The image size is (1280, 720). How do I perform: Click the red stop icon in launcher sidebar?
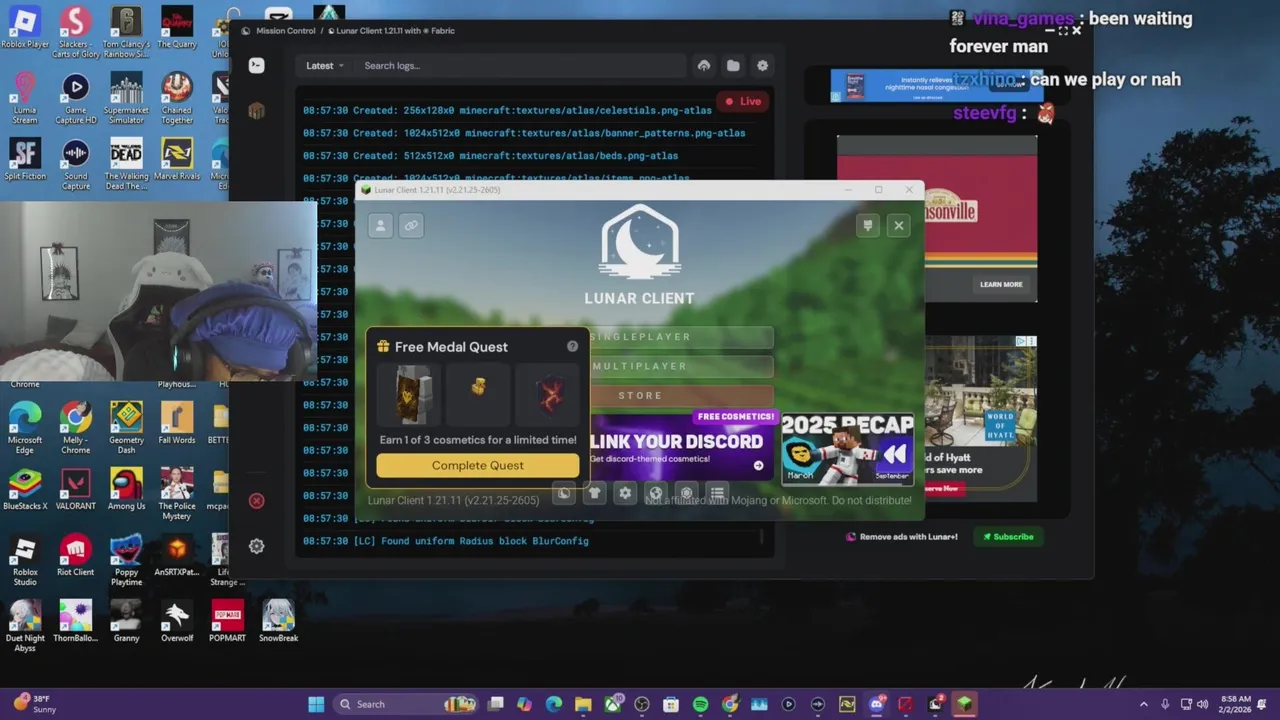257,500
